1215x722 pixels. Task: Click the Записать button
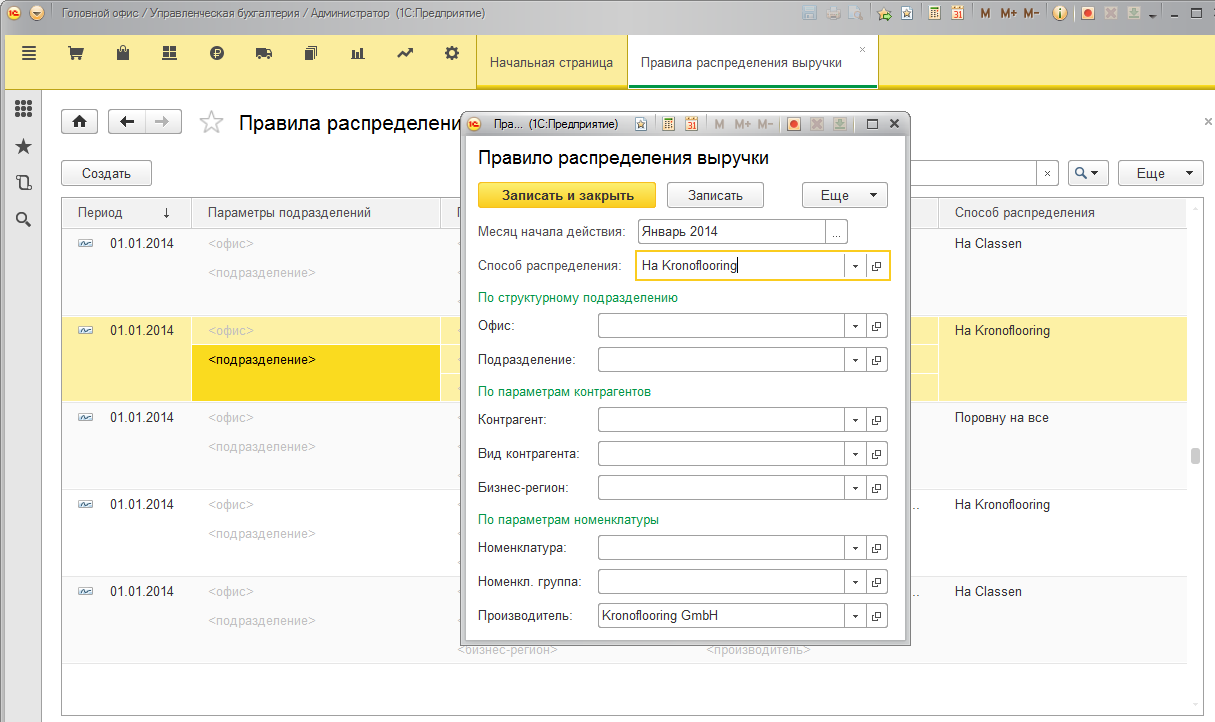click(x=715, y=195)
